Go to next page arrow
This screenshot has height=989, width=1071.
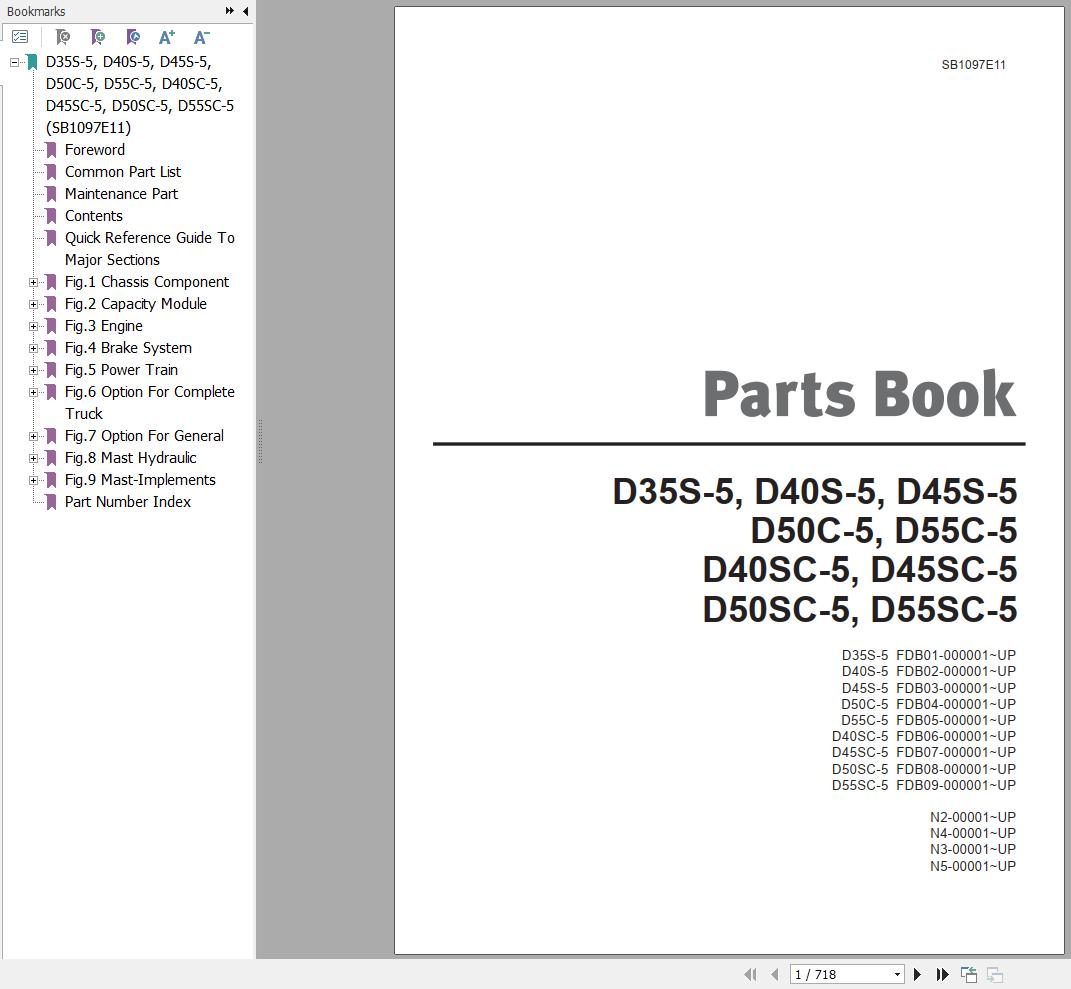point(917,975)
